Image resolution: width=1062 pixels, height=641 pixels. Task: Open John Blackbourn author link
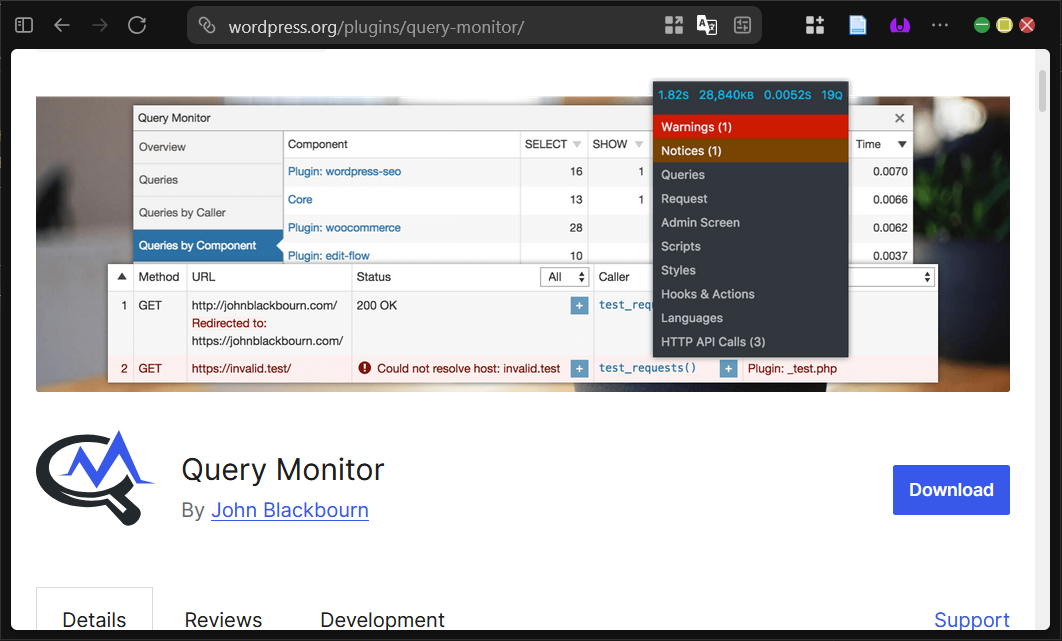point(290,510)
